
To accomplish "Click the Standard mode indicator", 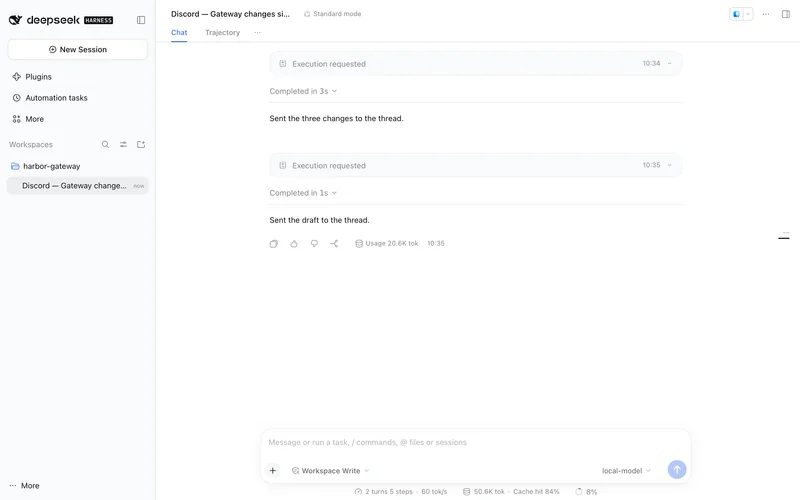I will [x=333, y=14].
